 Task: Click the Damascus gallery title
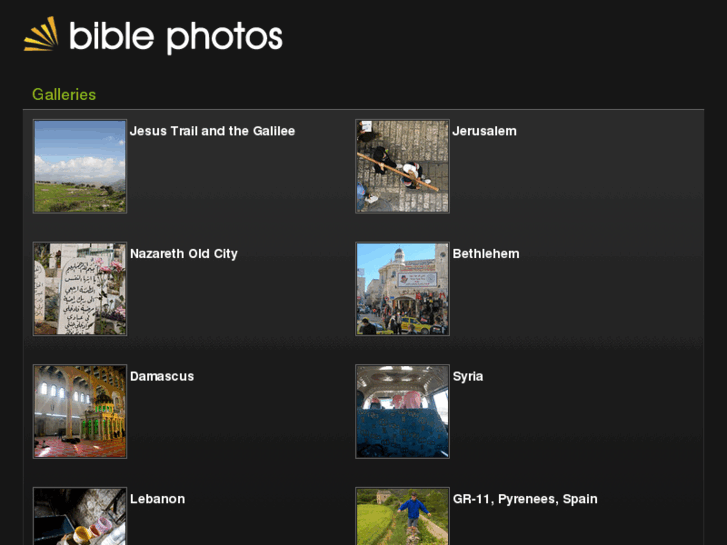point(162,377)
